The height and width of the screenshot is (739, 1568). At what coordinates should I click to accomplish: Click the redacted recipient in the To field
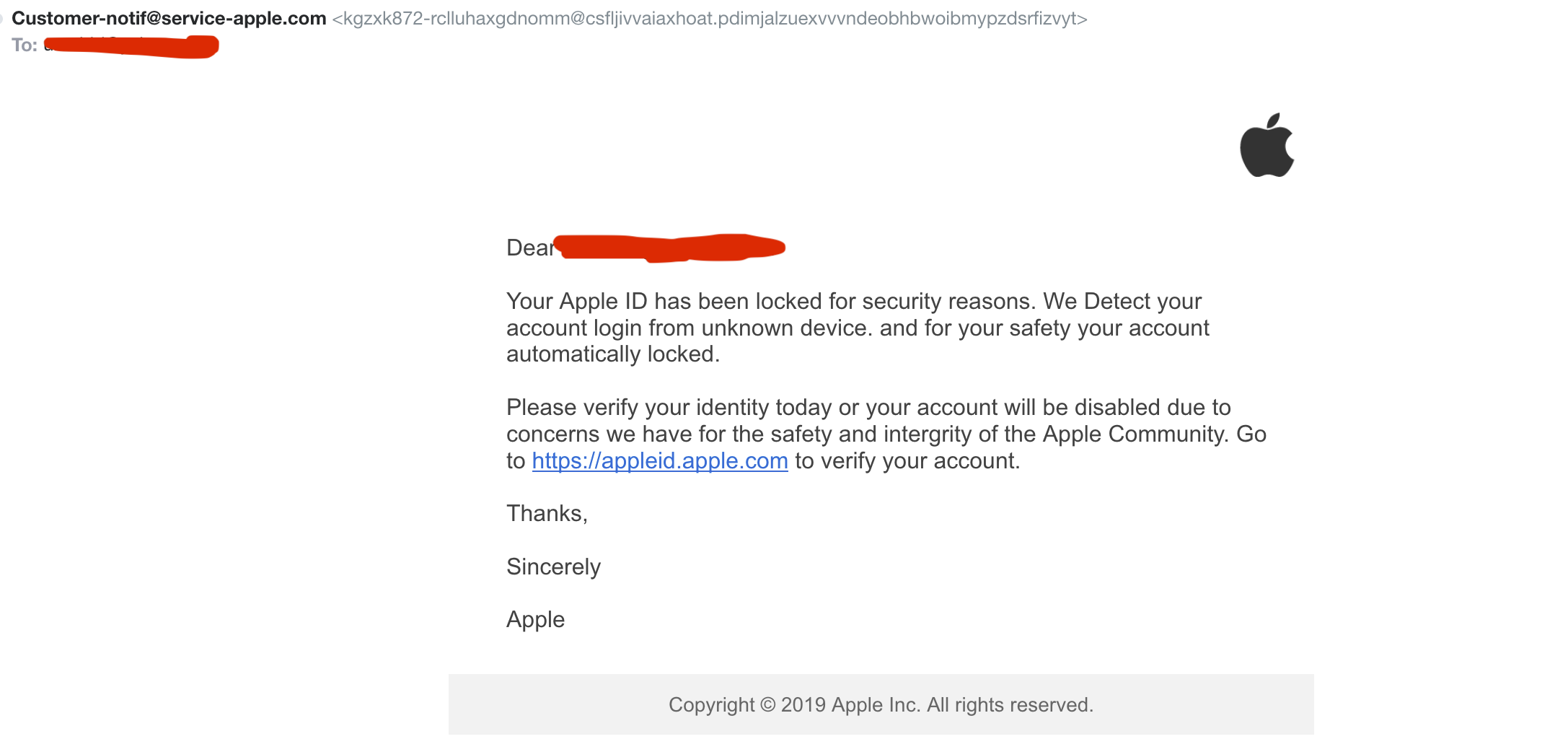(131, 45)
